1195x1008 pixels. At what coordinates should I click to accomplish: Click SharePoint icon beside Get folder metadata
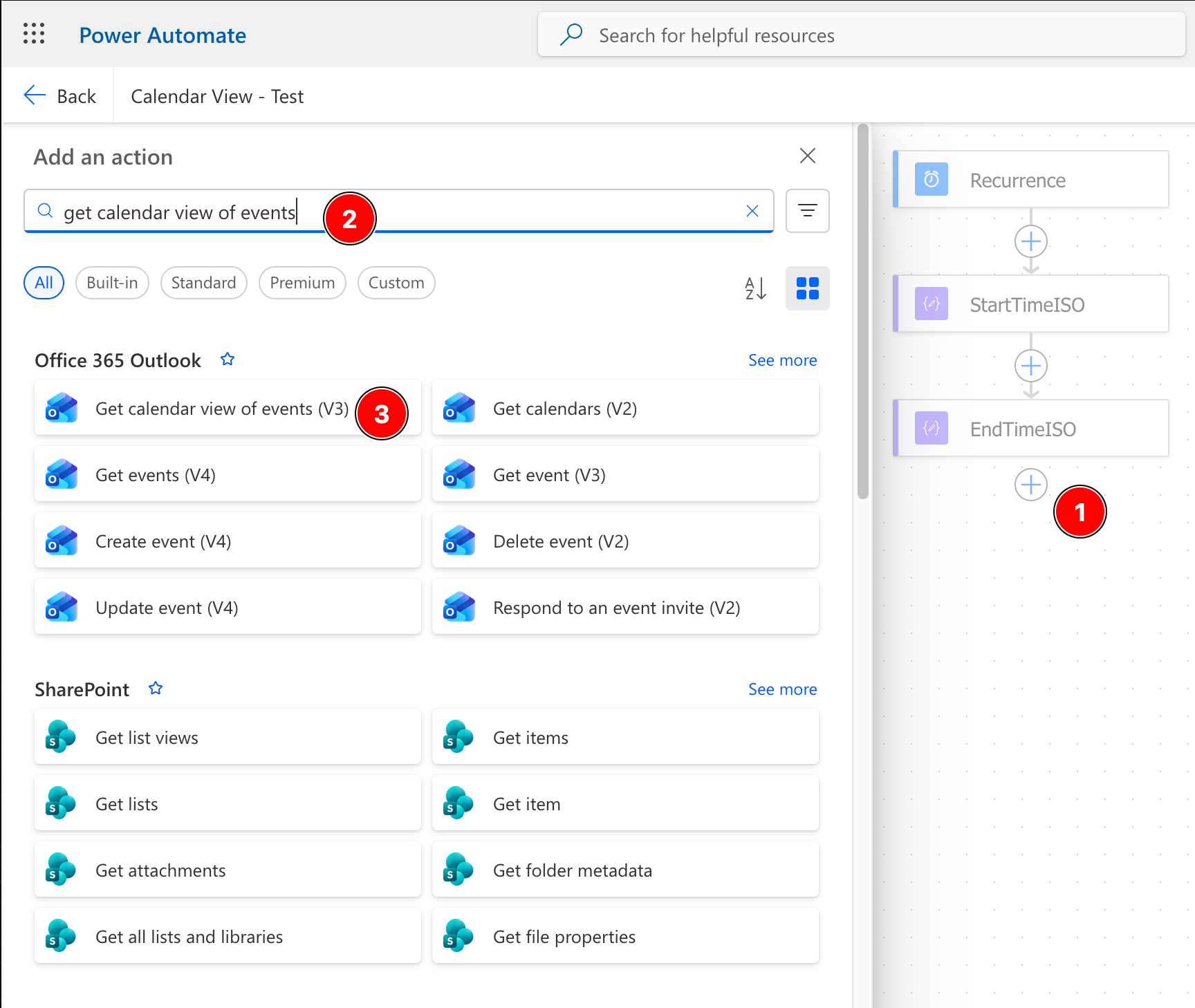coord(458,870)
